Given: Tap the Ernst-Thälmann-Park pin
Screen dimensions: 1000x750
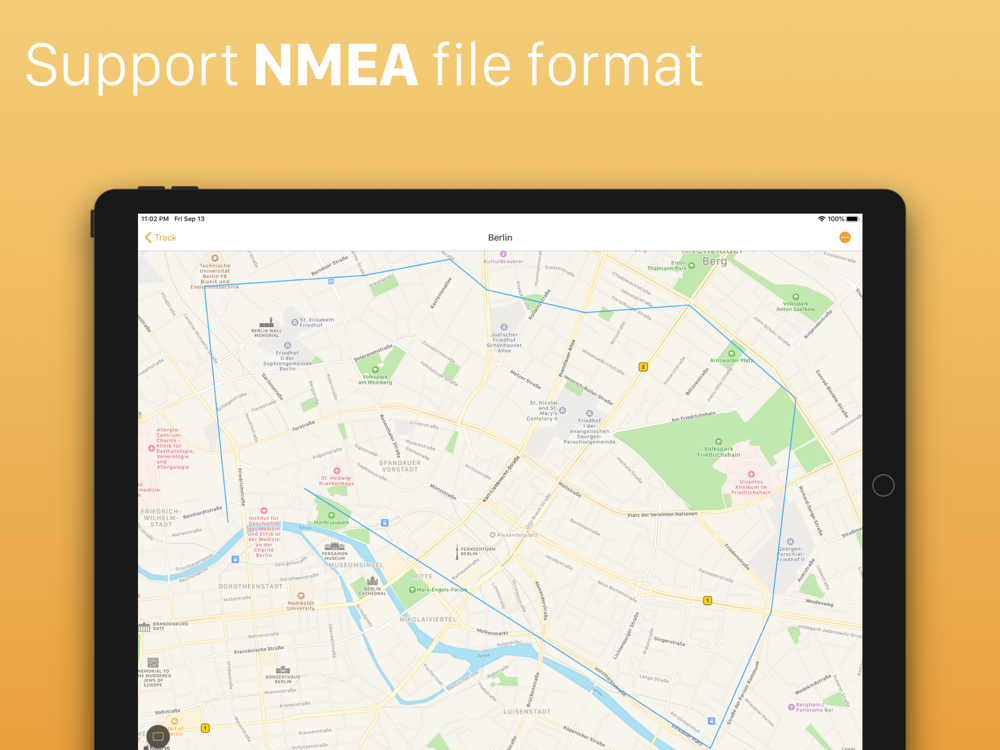Looking at the screenshot, I should coord(691,265).
